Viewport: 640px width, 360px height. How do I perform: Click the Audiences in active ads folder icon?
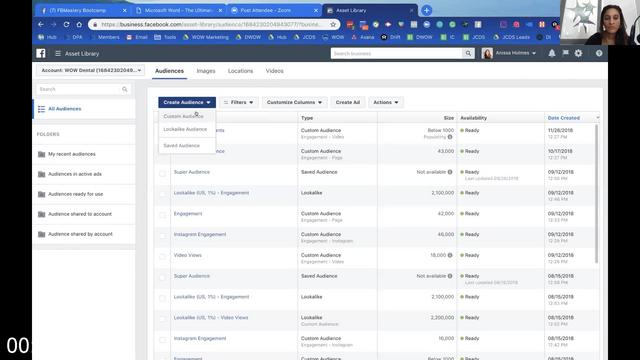(41, 174)
